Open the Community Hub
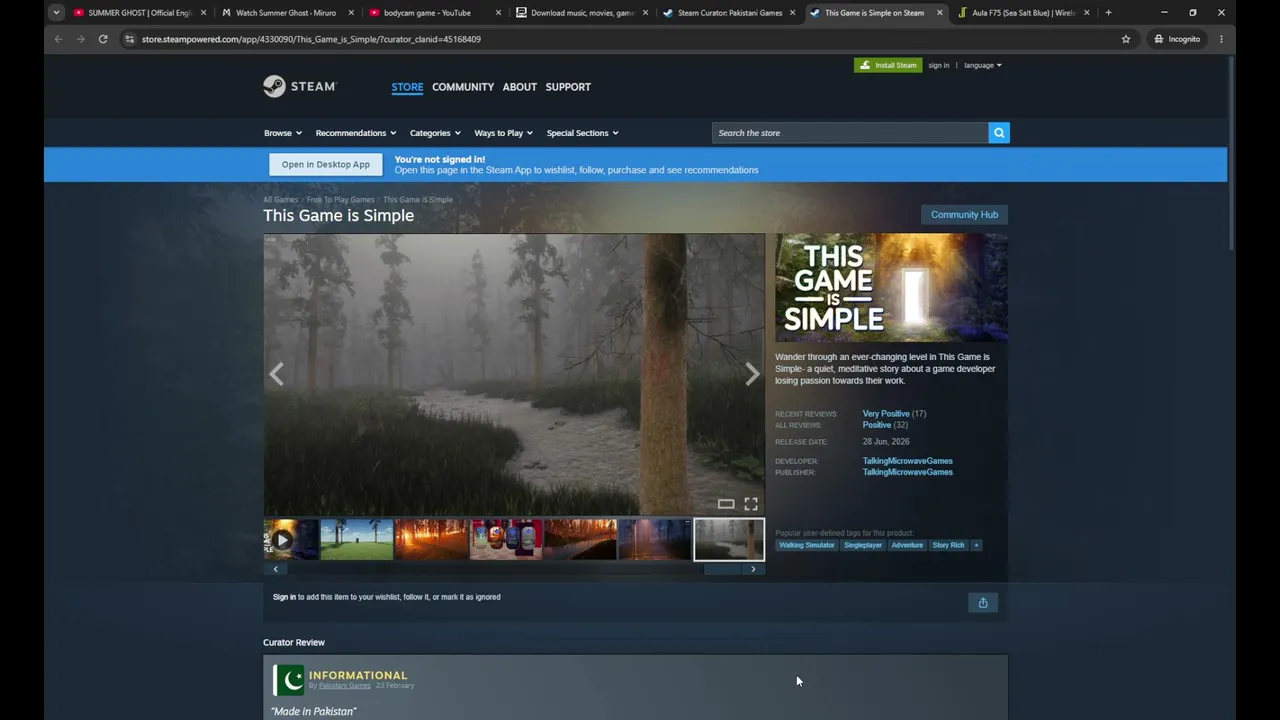This screenshot has height=720, width=1280. [x=964, y=215]
